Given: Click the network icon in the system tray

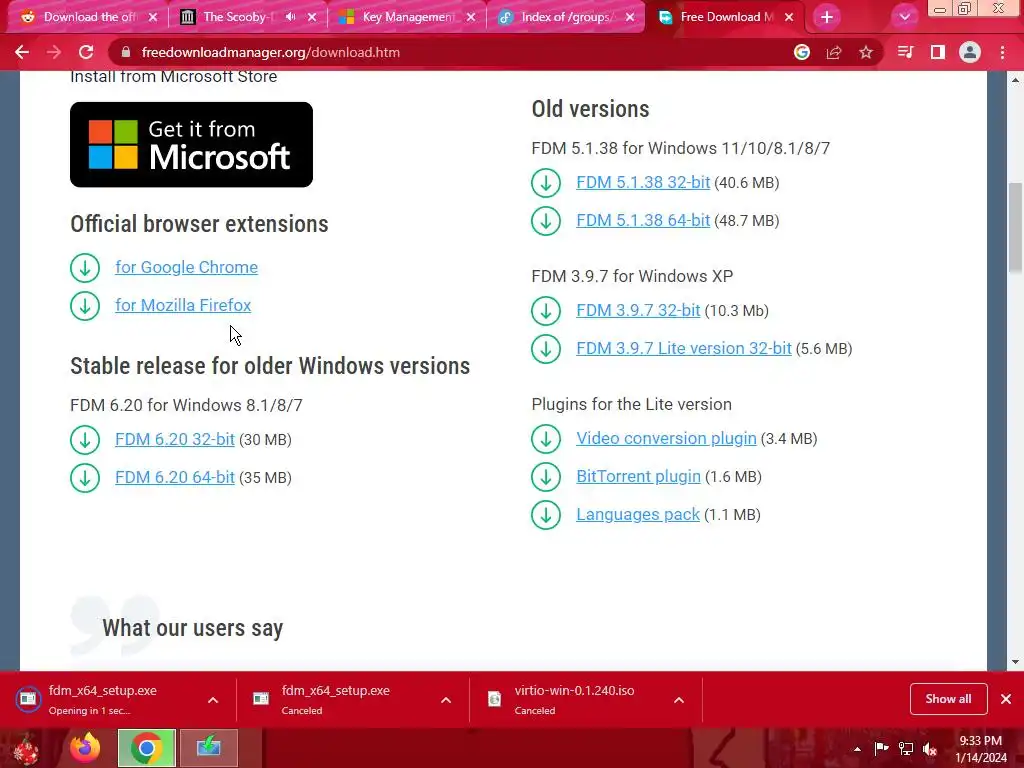Looking at the screenshot, I should (x=906, y=749).
